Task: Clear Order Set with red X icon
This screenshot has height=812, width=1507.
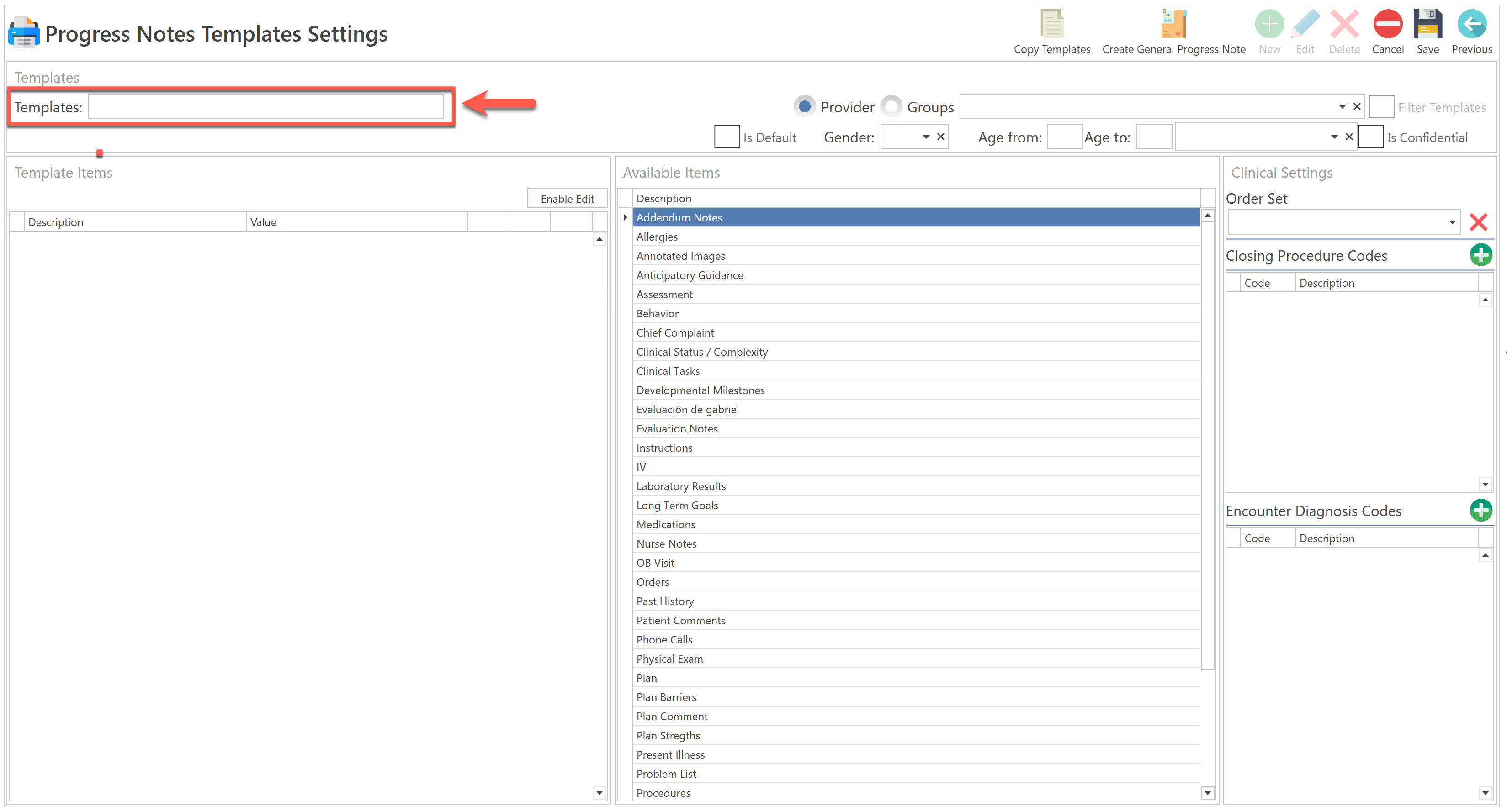Action: (1478, 222)
